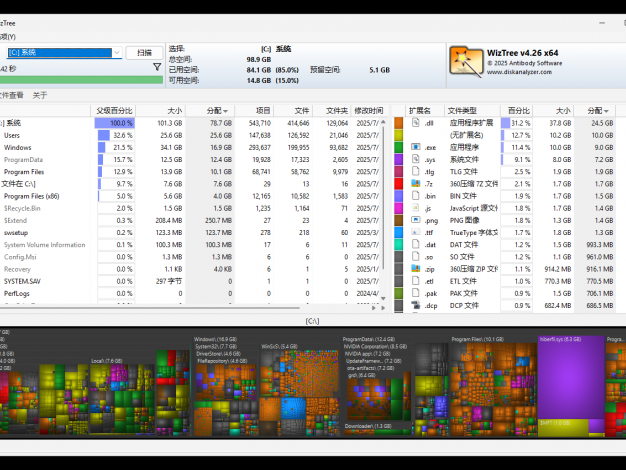Click the Downloader treemap block label
Screen dimensions: 626x470
point(368,426)
